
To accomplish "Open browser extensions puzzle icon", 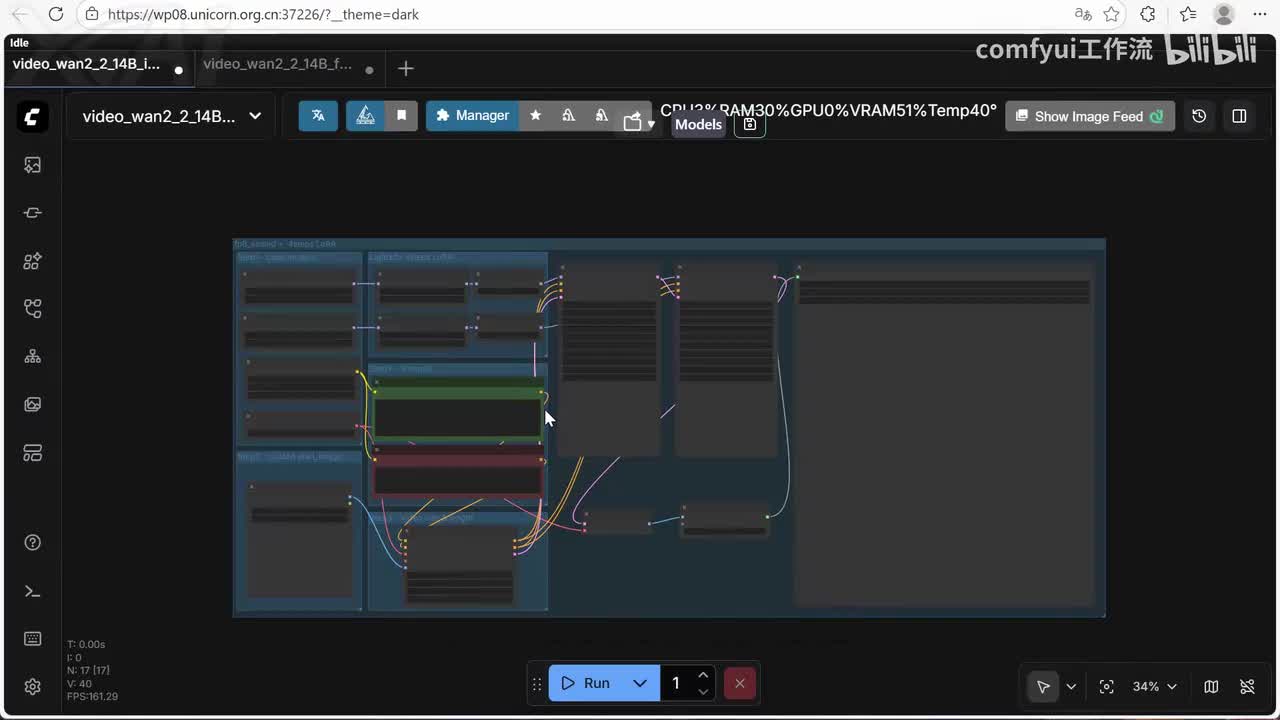I will point(1148,14).
